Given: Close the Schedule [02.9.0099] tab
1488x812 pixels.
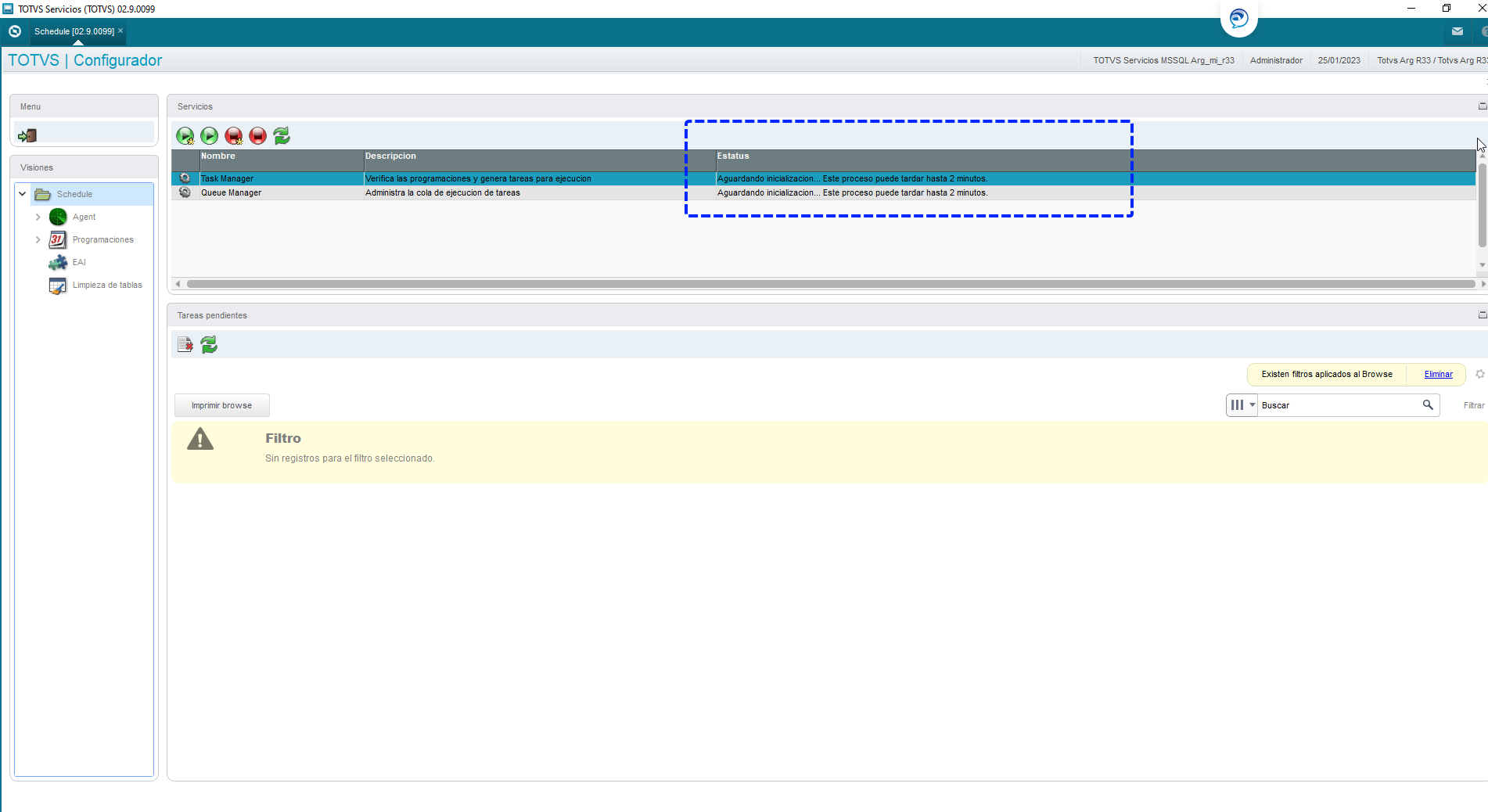Looking at the screenshot, I should (x=120, y=31).
